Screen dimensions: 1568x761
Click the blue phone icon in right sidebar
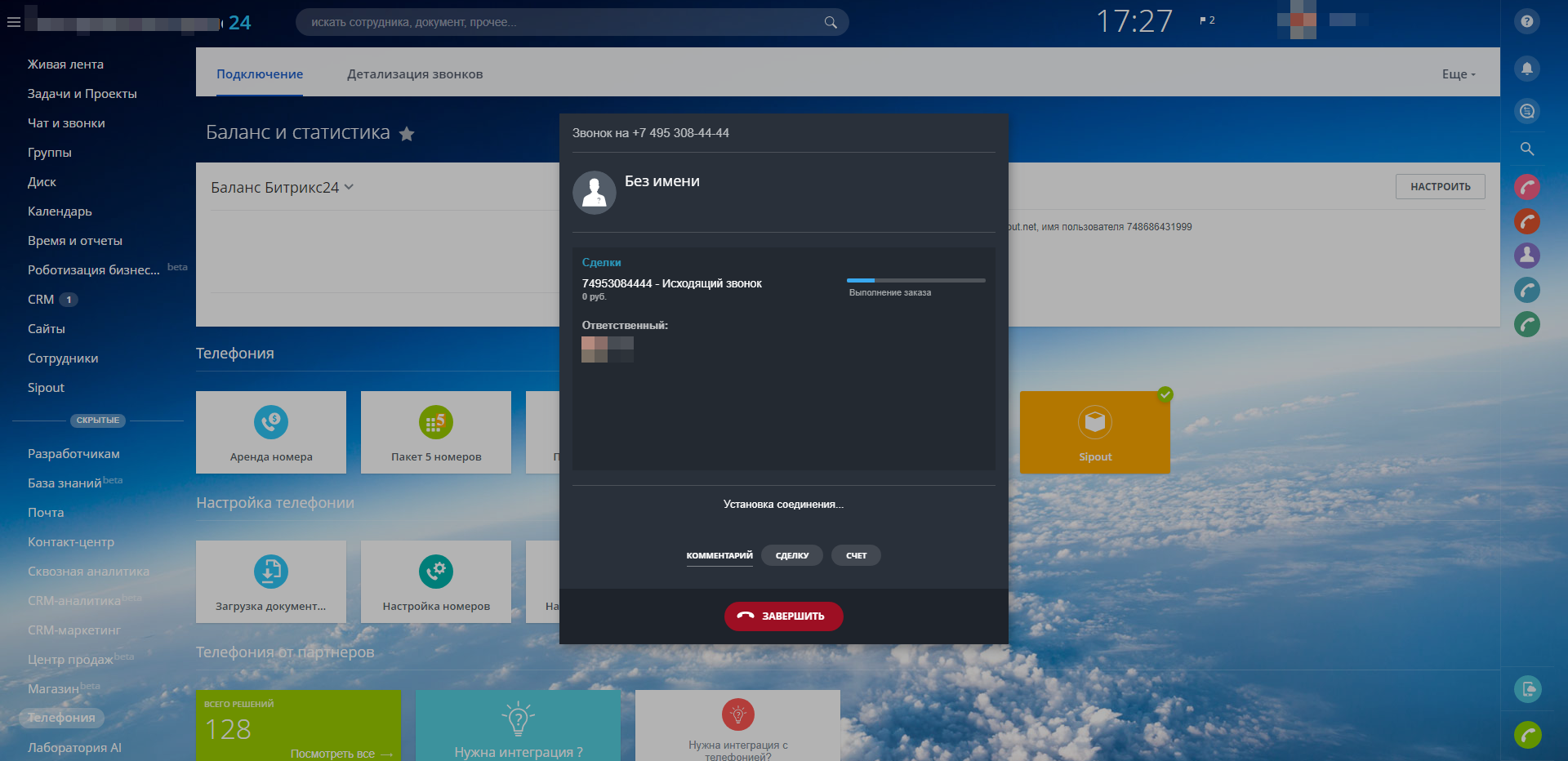click(1527, 290)
